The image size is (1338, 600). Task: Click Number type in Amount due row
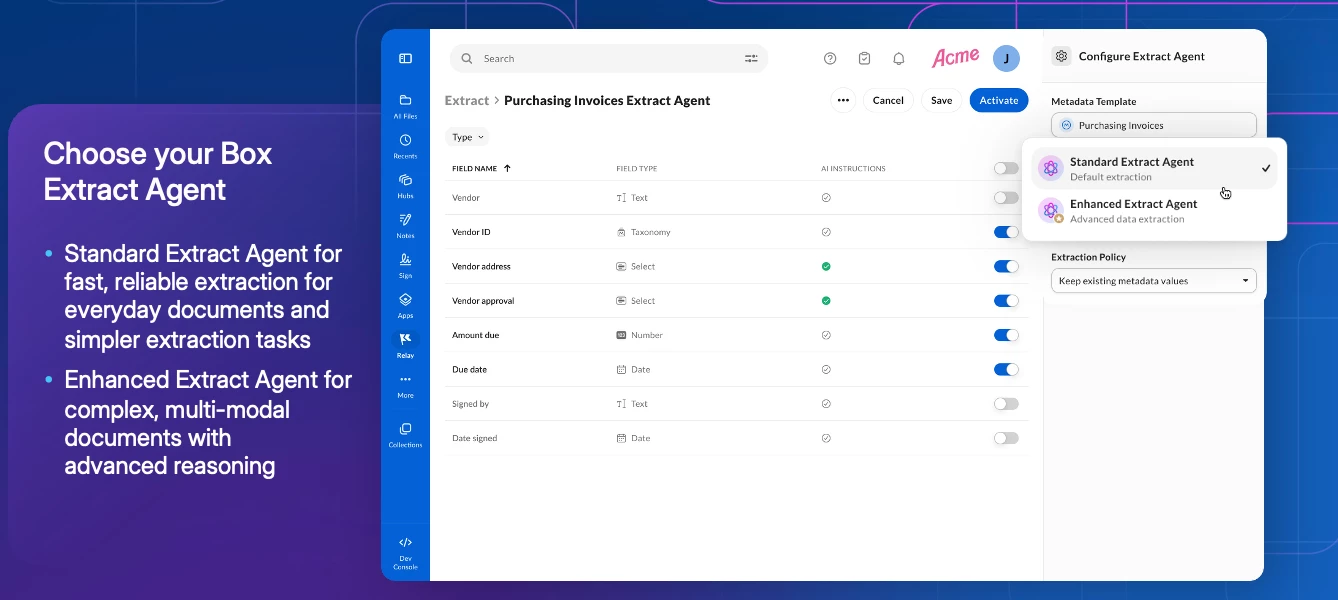click(647, 335)
